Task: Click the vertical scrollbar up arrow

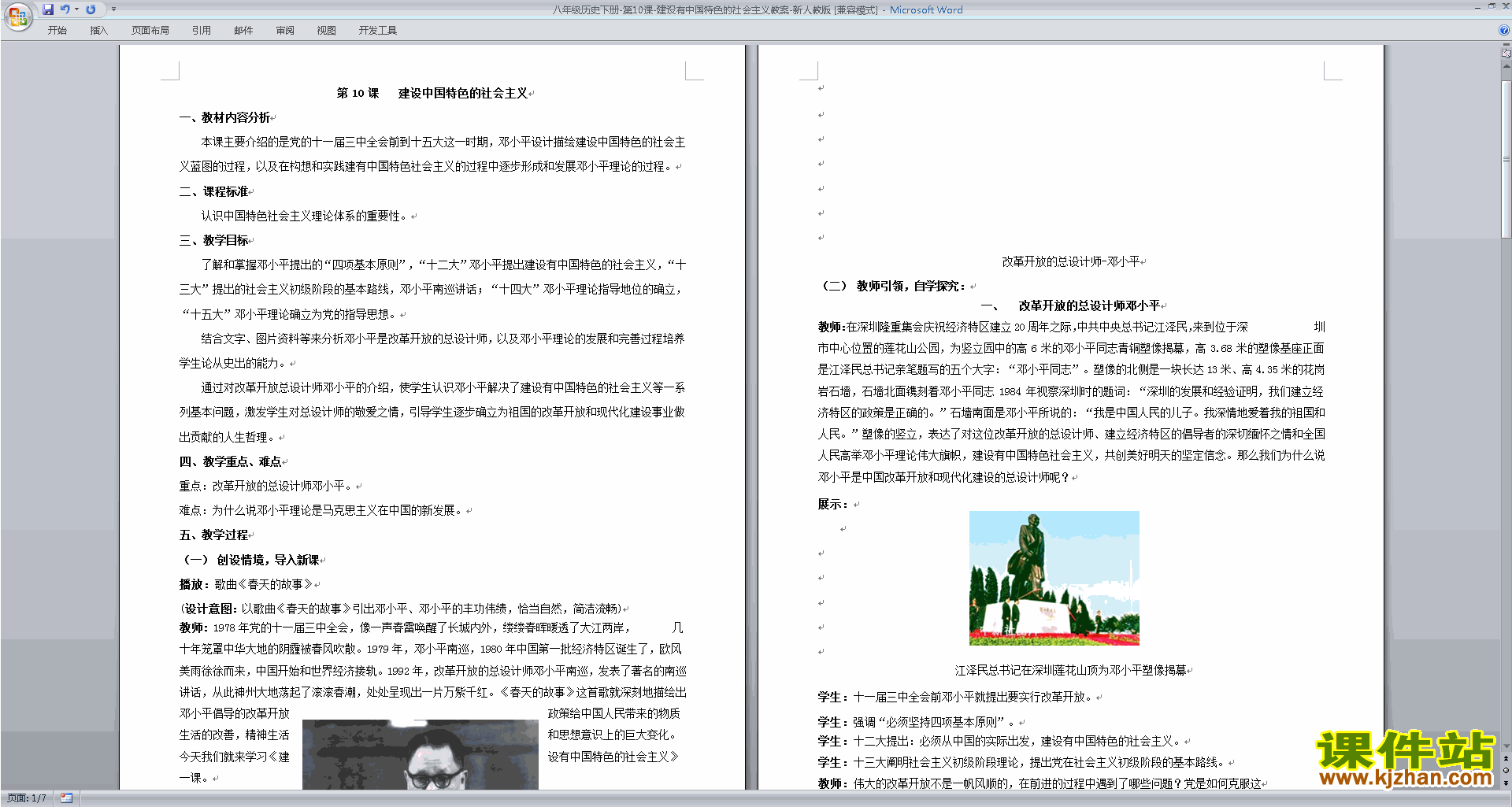Action: point(1506,66)
